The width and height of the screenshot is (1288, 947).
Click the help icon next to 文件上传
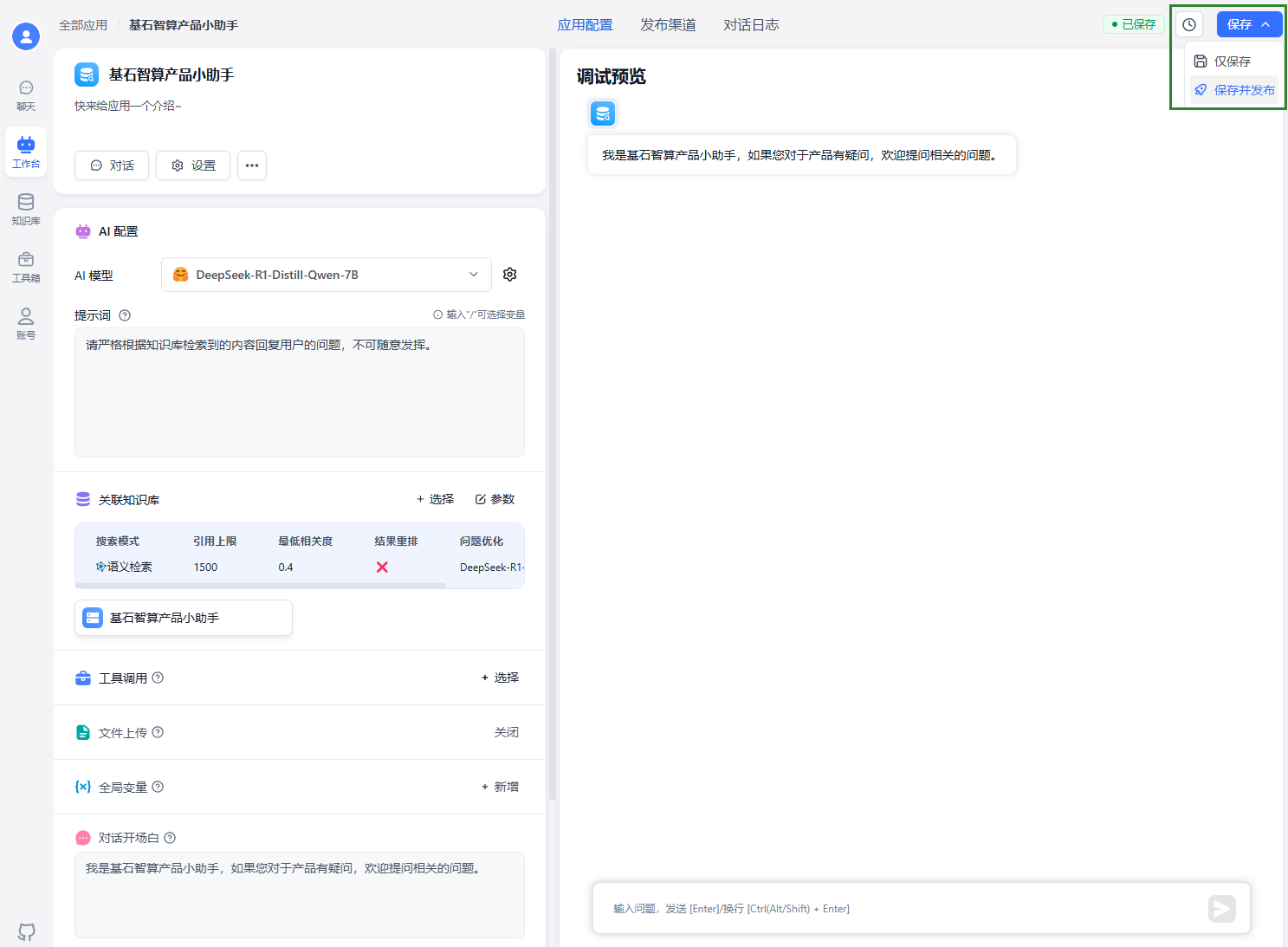(158, 732)
